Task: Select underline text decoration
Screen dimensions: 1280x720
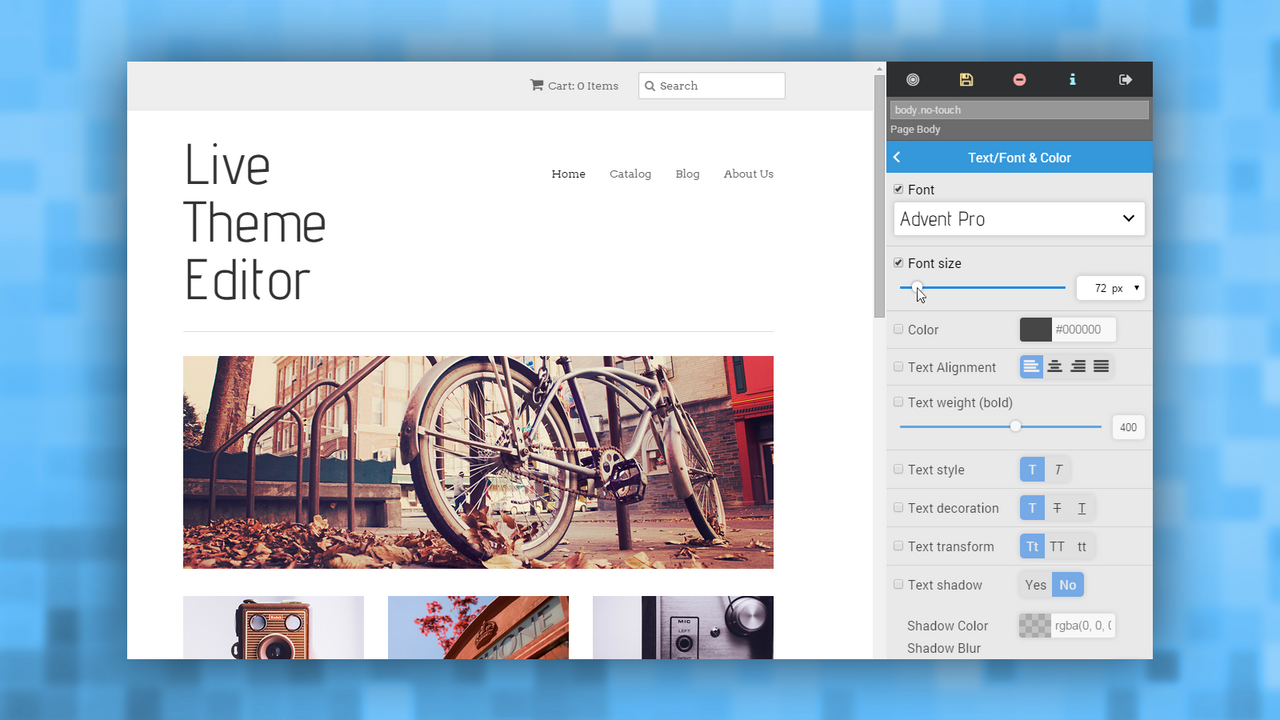Action: tap(1082, 508)
